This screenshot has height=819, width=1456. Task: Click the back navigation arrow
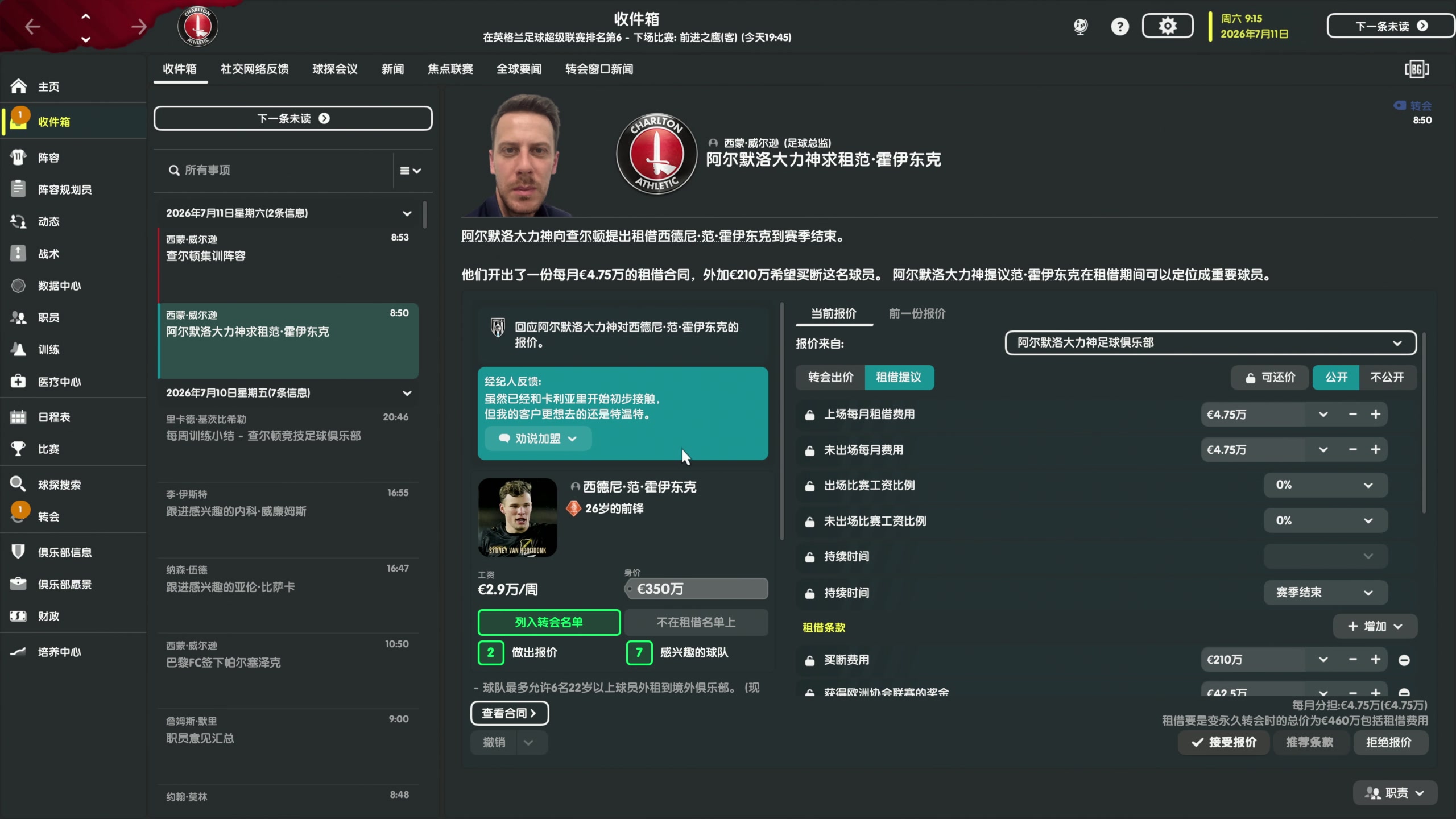(32, 26)
